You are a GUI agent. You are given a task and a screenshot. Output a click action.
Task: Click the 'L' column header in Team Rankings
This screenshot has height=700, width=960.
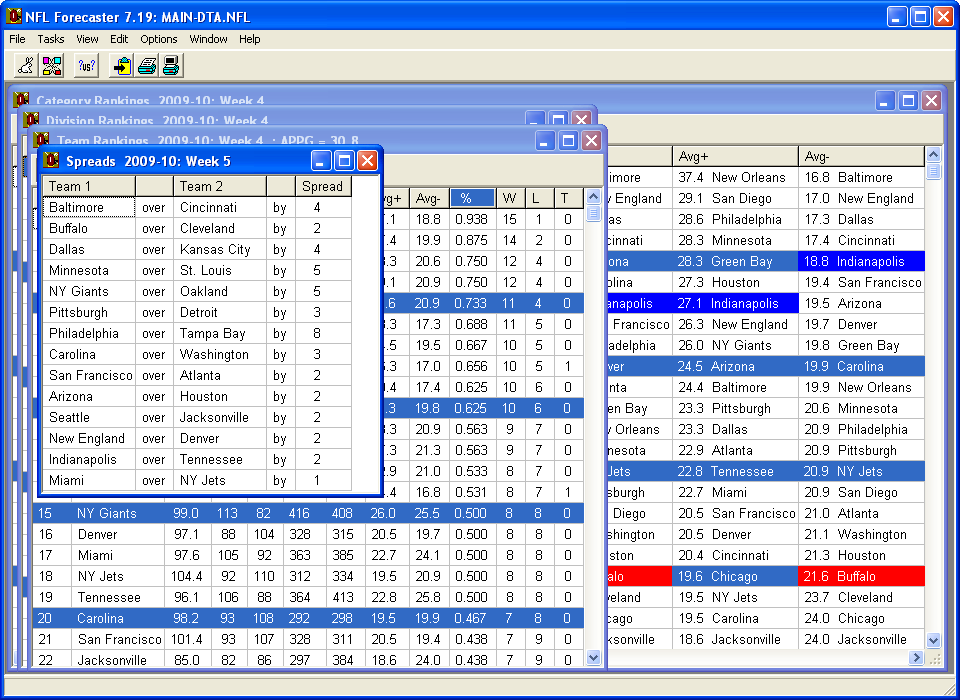tap(539, 198)
